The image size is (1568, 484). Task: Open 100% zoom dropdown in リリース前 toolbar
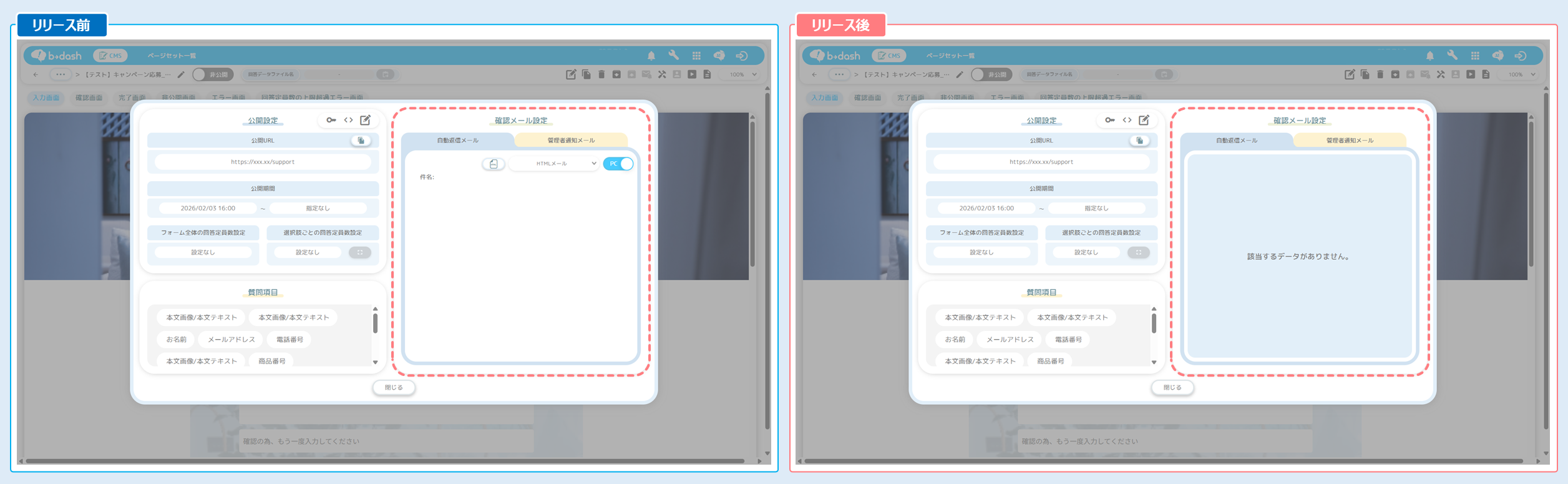pos(743,74)
